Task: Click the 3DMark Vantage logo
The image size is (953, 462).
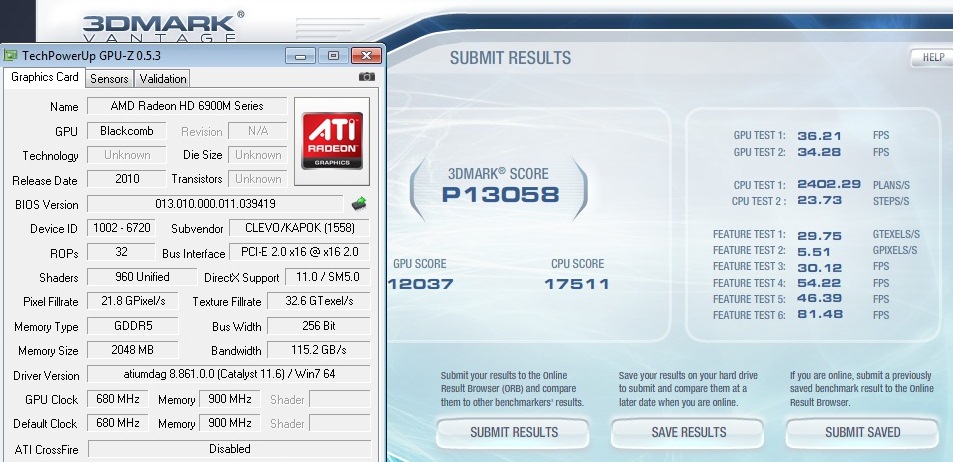Action: [x=163, y=27]
